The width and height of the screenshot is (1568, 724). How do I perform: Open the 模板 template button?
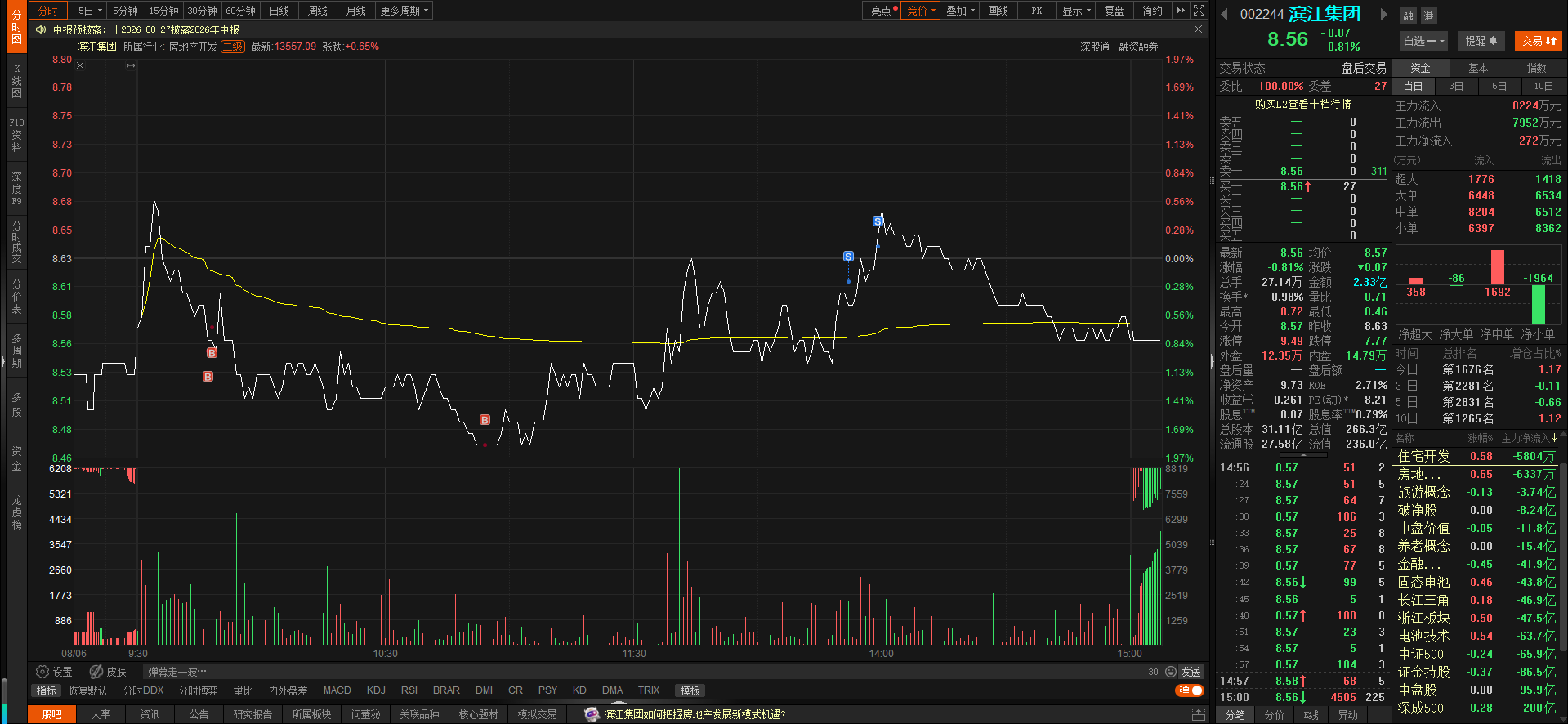click(x=690, y=690)
